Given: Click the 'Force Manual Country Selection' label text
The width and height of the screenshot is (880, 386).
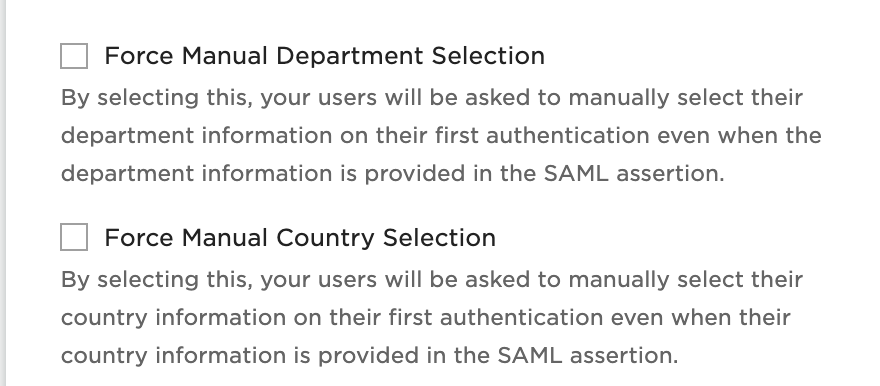Looking at the screenshot, I should [300, 238].
